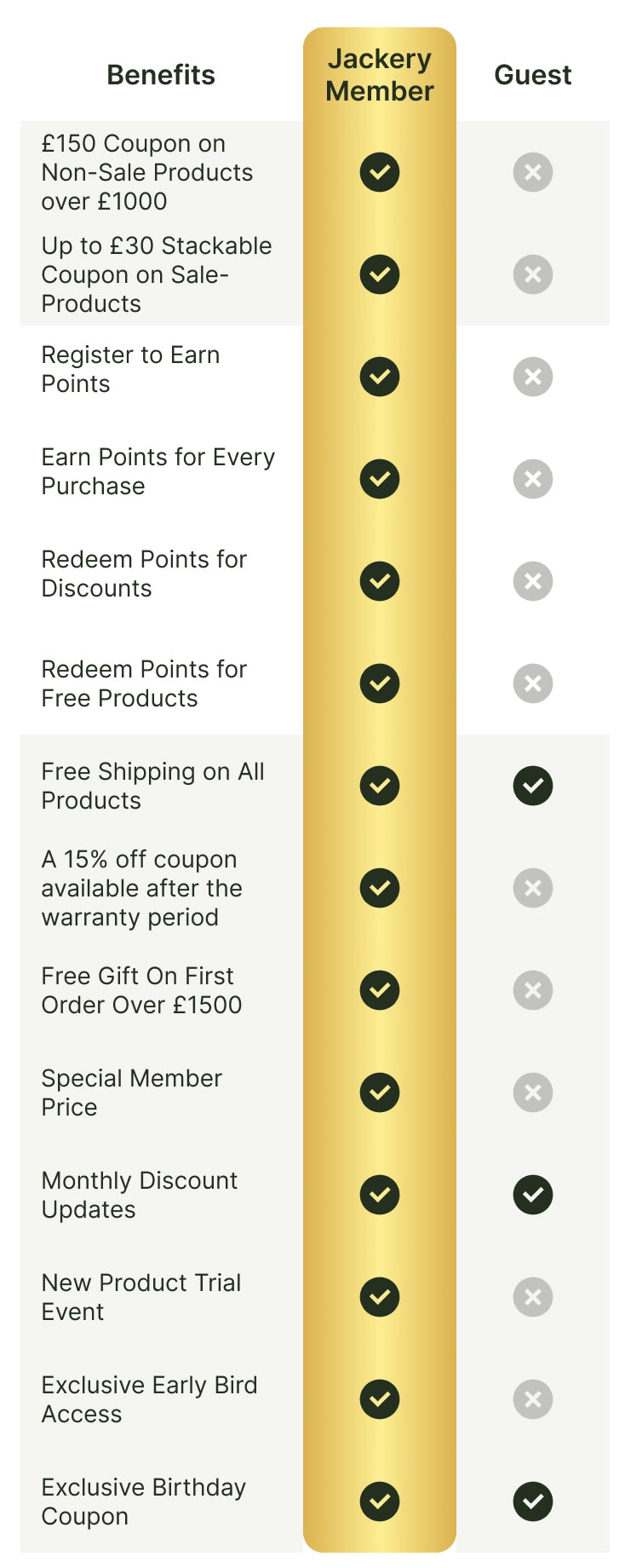Click Guest X icon for New Product Trial Event
Viewport: 625px width, 1568px height.
point(533,1297)
